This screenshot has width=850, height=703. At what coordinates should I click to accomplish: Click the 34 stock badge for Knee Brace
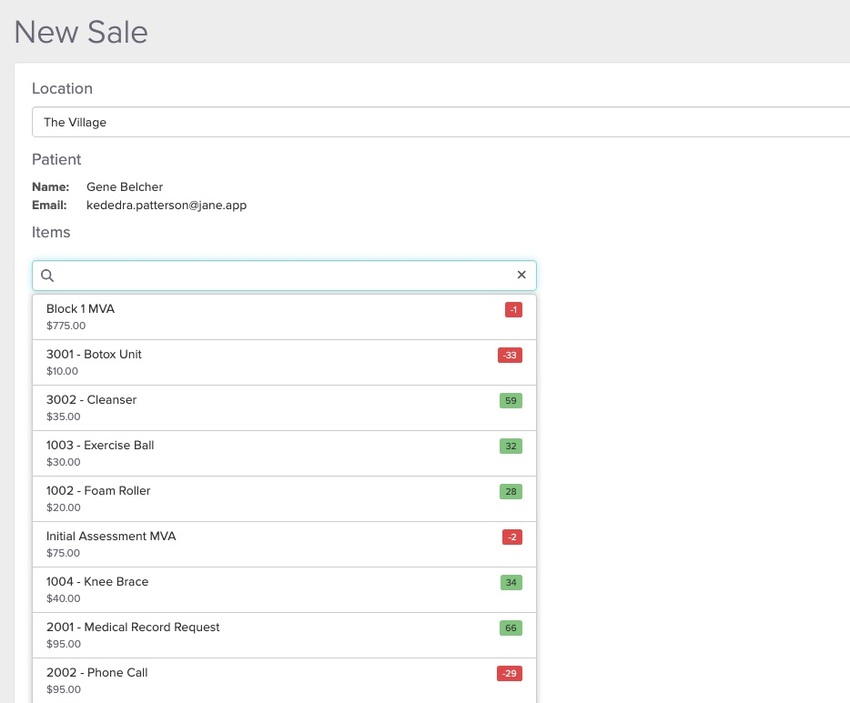511,583
